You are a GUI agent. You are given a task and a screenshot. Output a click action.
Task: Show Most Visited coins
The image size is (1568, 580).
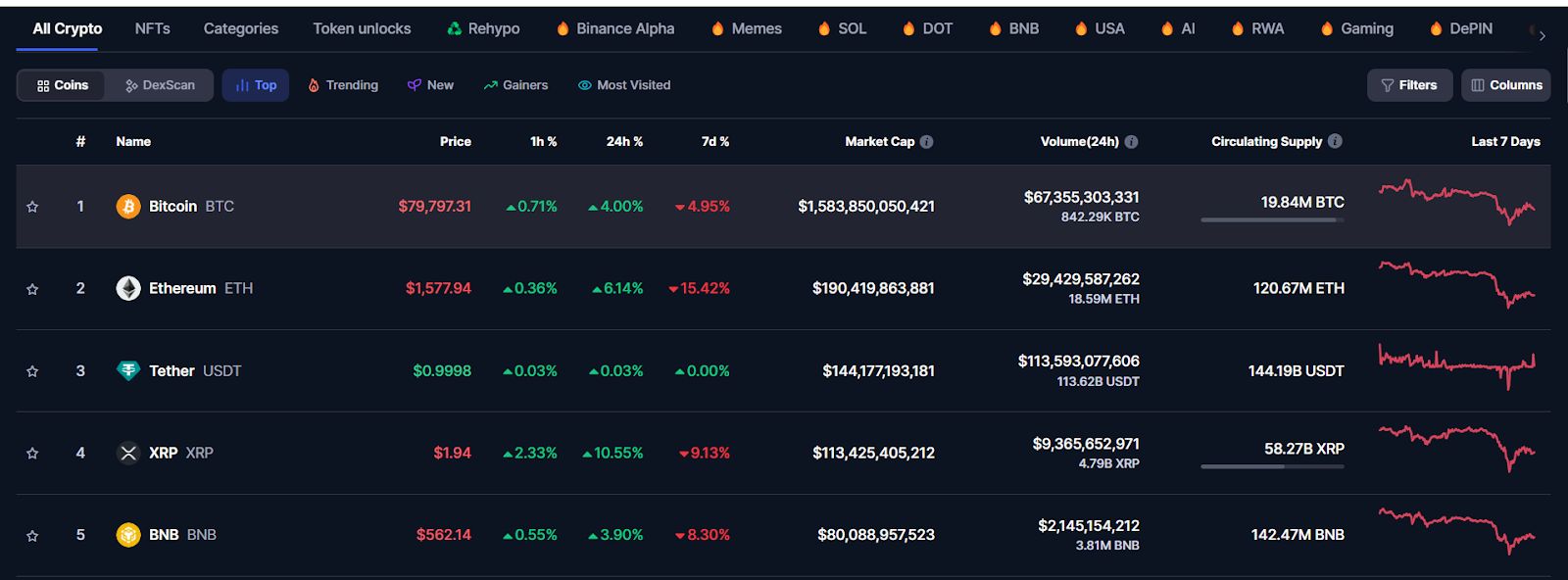pos(624,85)
